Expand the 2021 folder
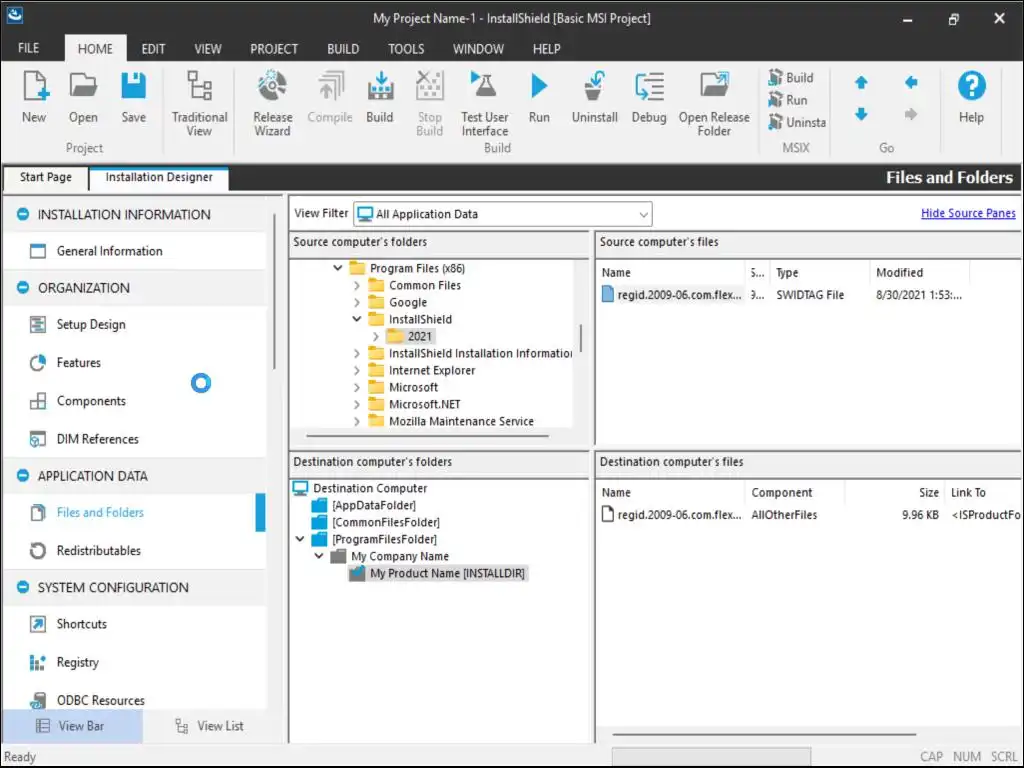This screenshot has height=768, width=1024. click(x=376, y=336)
